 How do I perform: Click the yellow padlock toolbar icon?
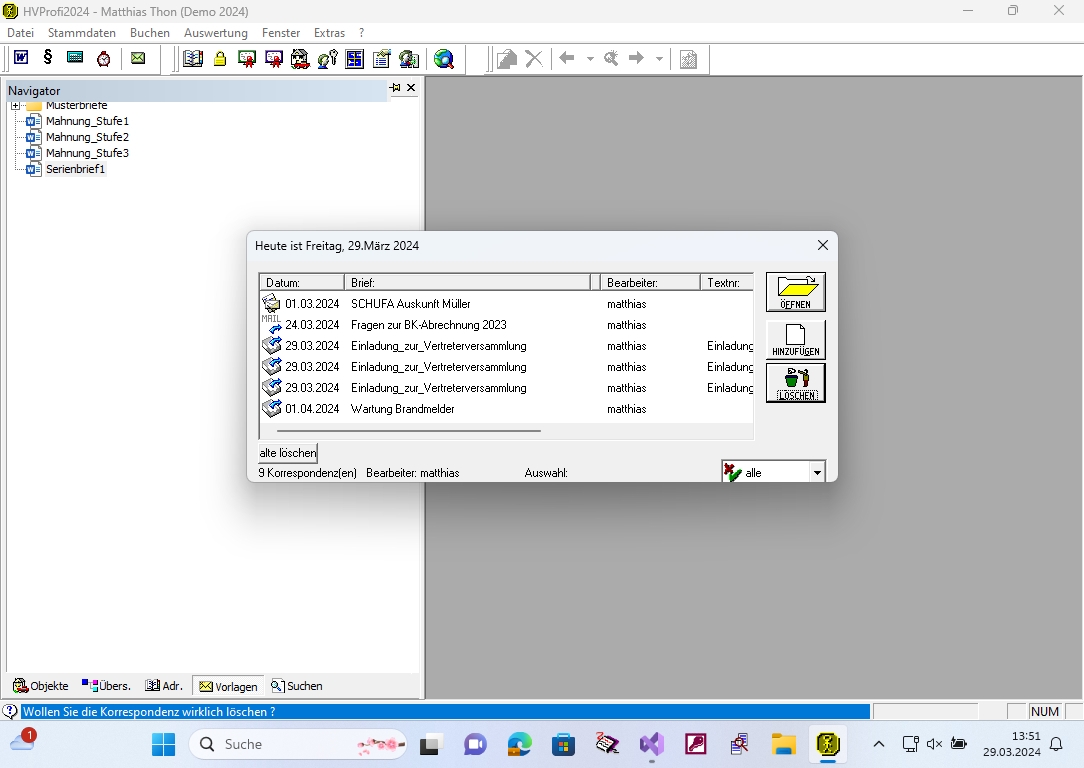coord(220,59)
